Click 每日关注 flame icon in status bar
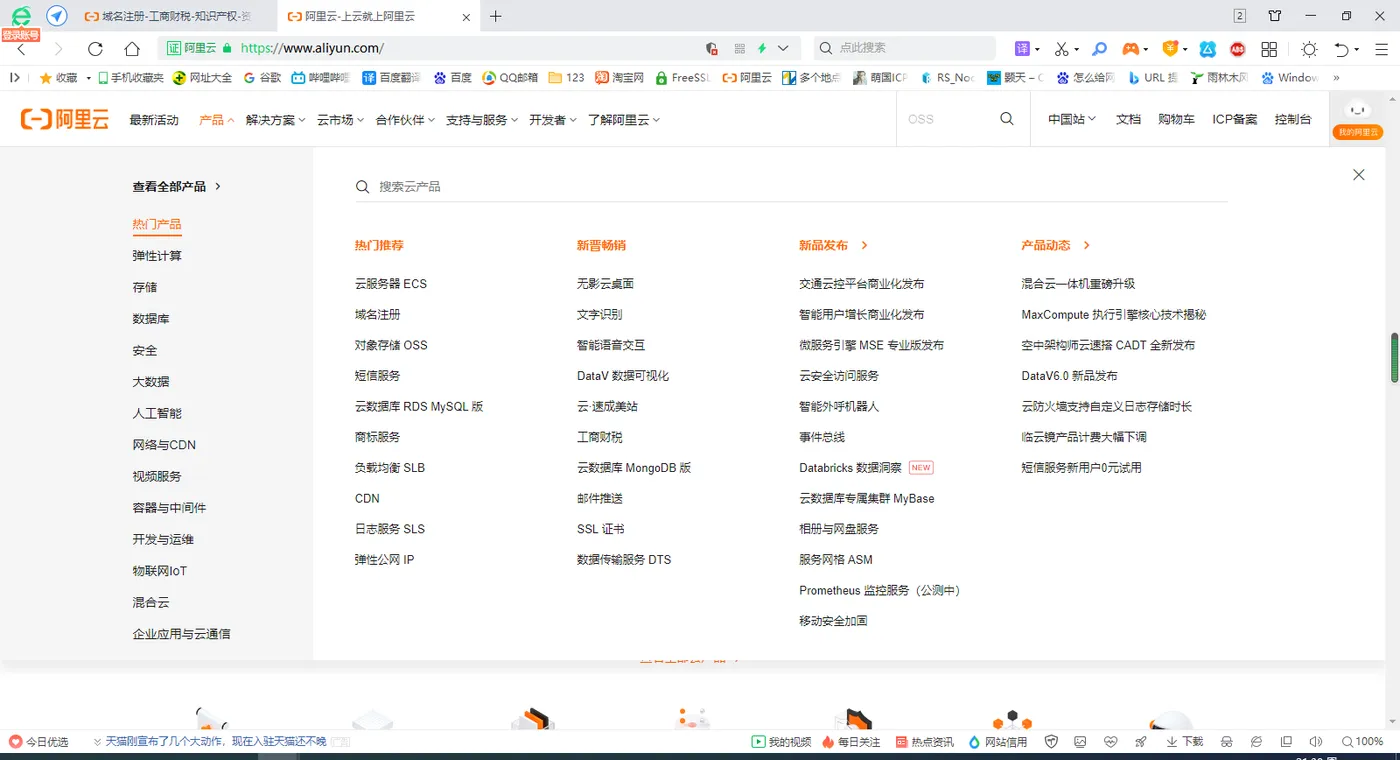The width and height of the screenshot is (1400, 760). (851, 742)
